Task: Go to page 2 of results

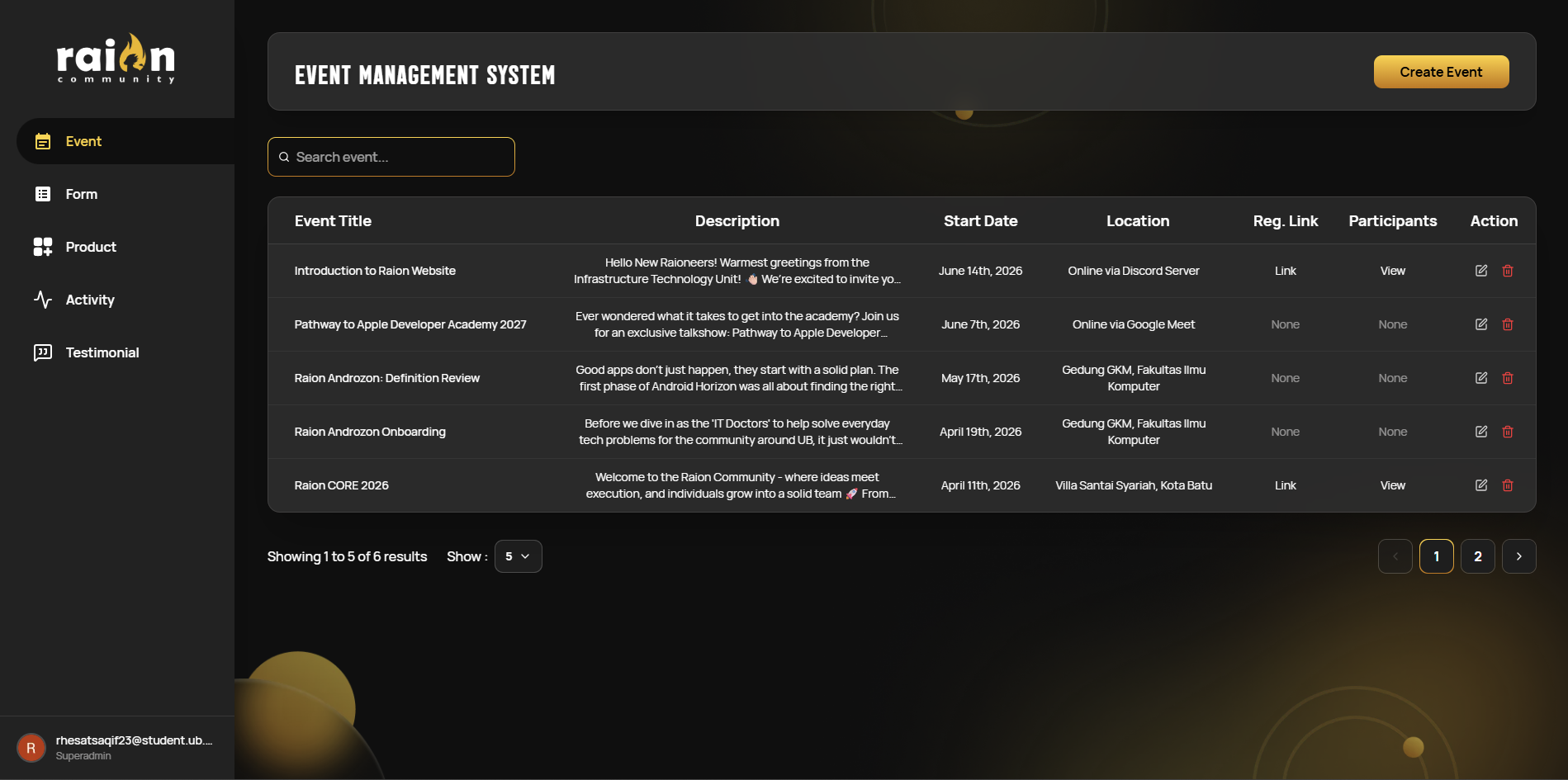Action: tap(1477, 556)
